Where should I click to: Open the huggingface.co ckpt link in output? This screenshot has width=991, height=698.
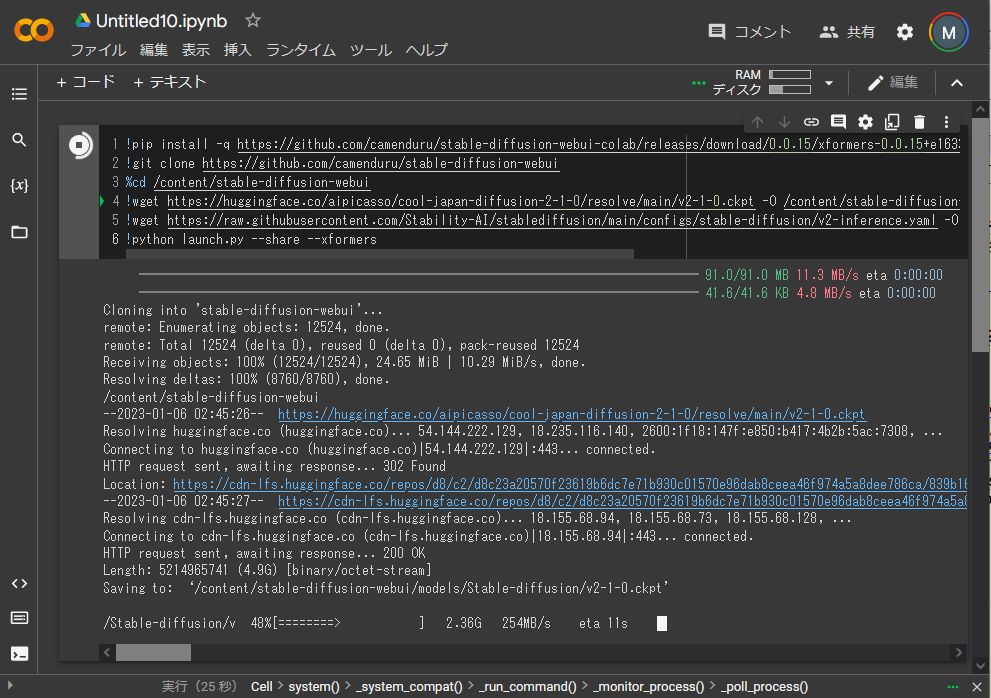[x=571, y=414]
